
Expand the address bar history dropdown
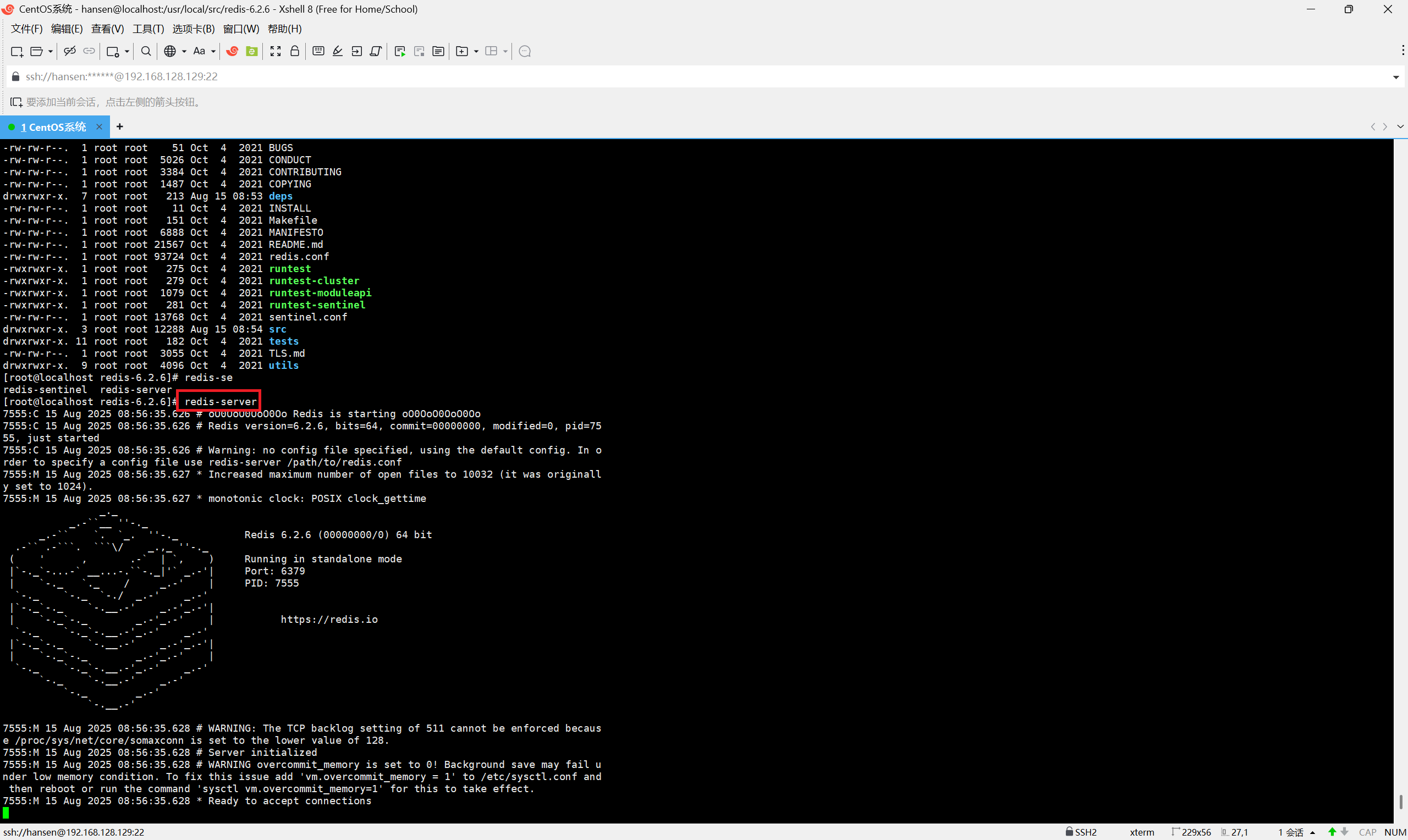1395,77
